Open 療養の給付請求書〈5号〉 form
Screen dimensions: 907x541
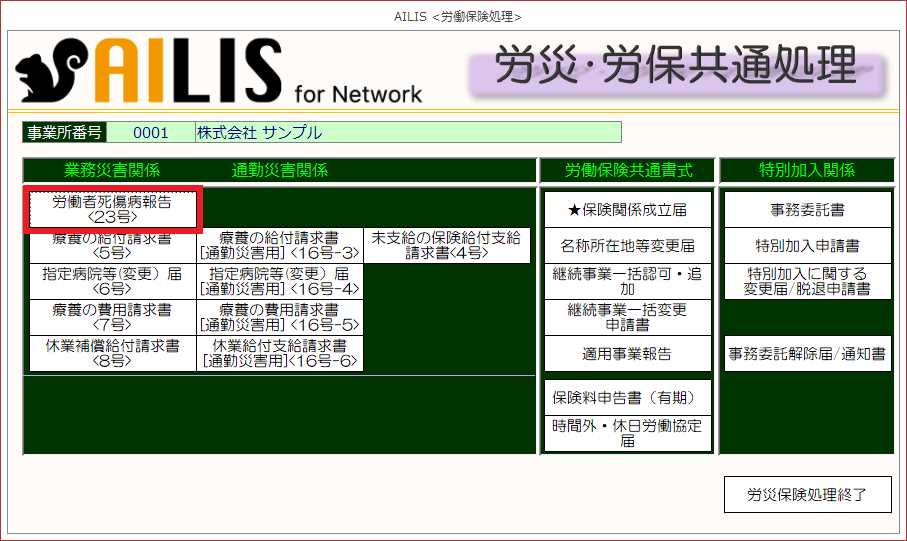[x=112, y=246]
